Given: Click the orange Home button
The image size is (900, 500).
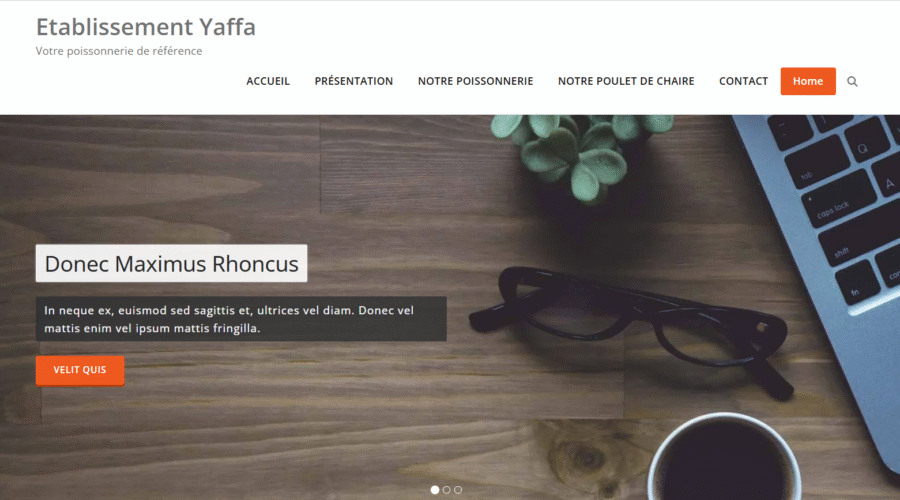Looking at the screenshot, I should (x=808, y=81).
